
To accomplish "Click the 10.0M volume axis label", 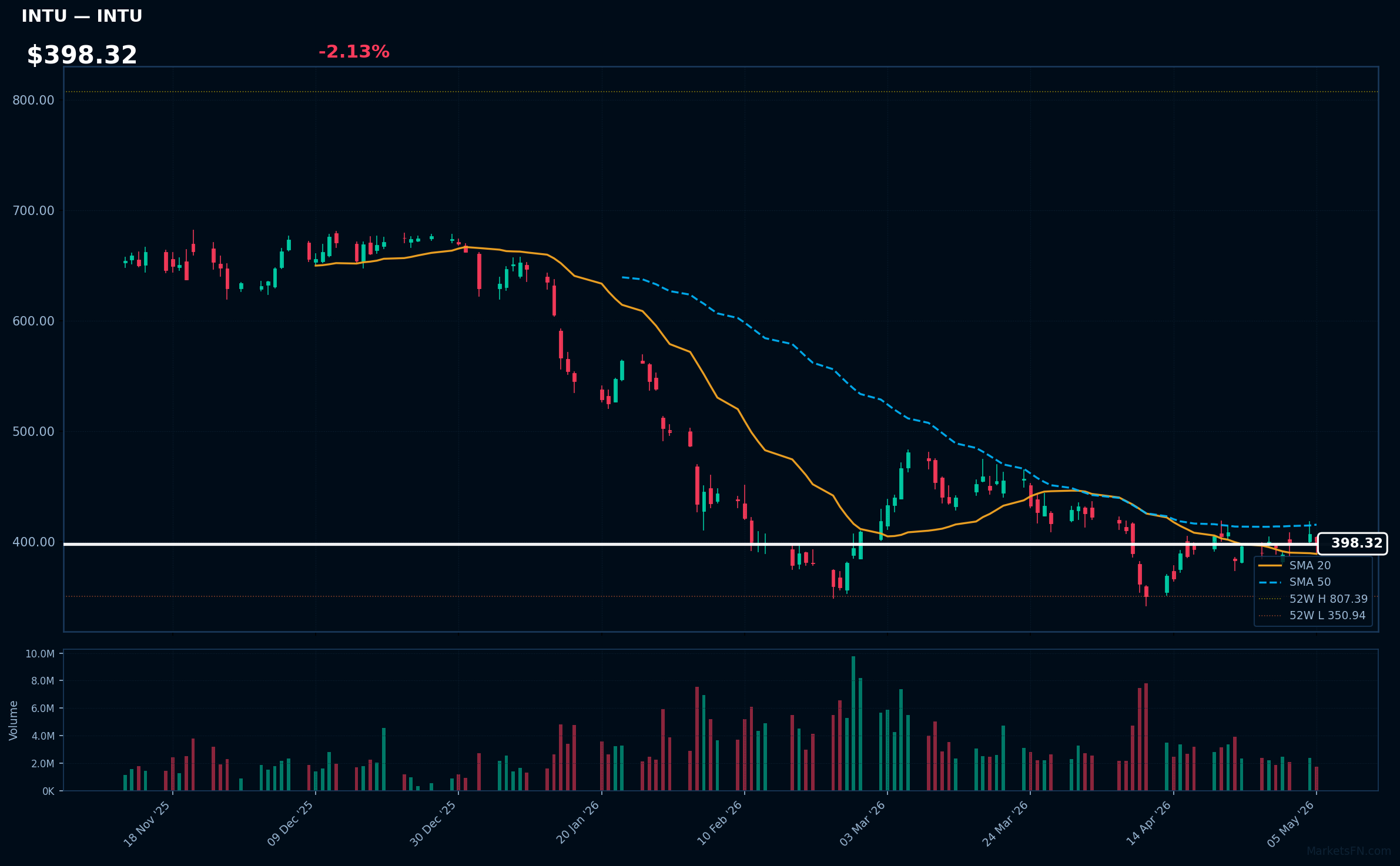I will point(40,654).
